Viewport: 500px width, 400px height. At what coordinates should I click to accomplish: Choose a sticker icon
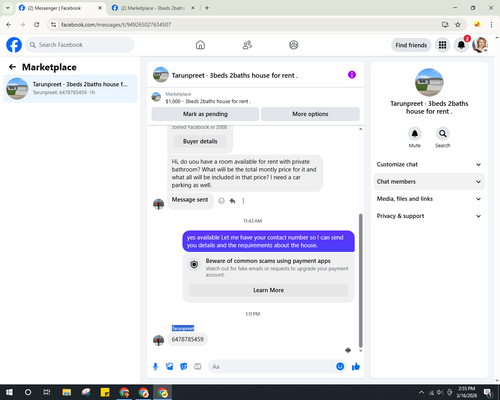tap(184, 367)
